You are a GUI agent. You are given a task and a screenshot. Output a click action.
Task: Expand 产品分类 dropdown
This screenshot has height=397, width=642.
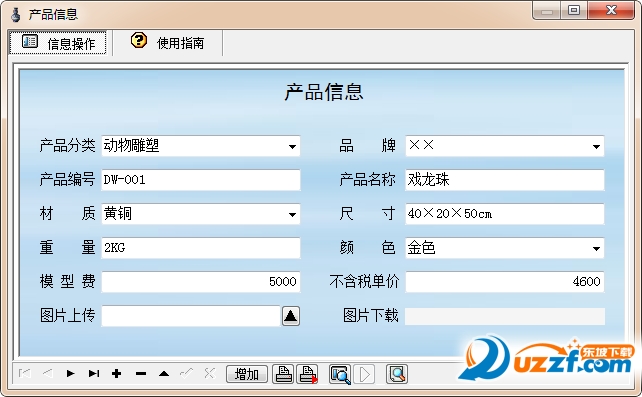[x=292, y=147]
